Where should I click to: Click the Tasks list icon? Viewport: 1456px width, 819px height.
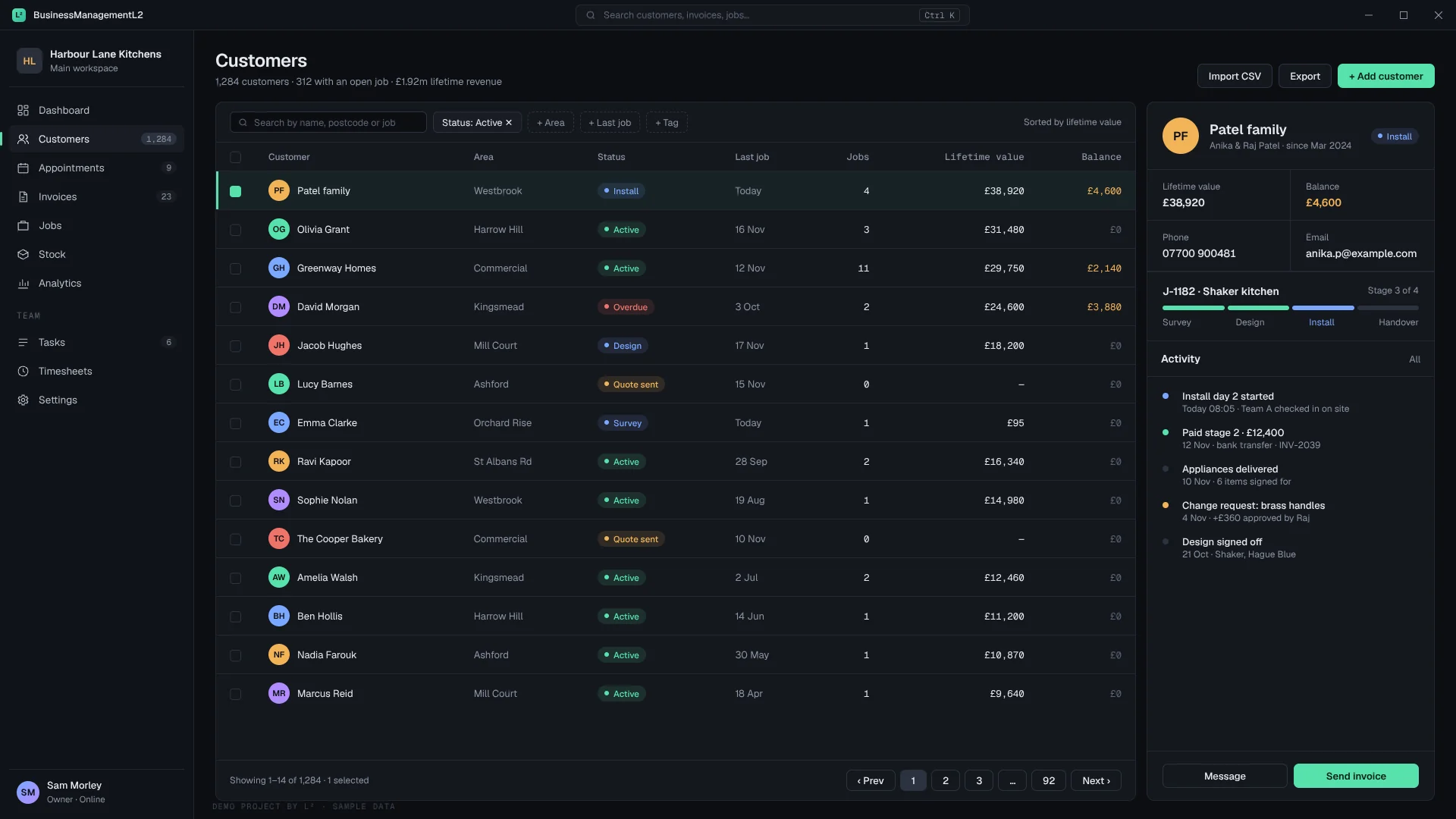pos(23,343)
